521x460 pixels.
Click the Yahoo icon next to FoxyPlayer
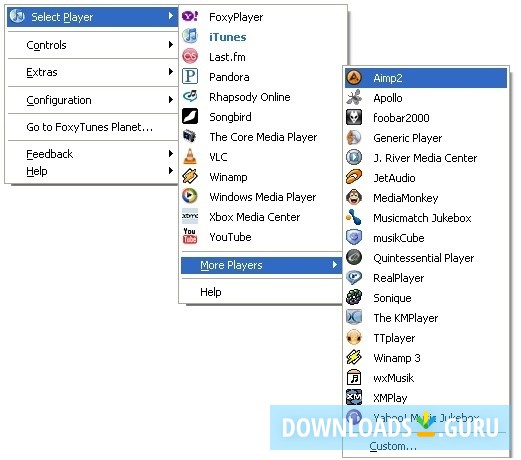(190, 16)
